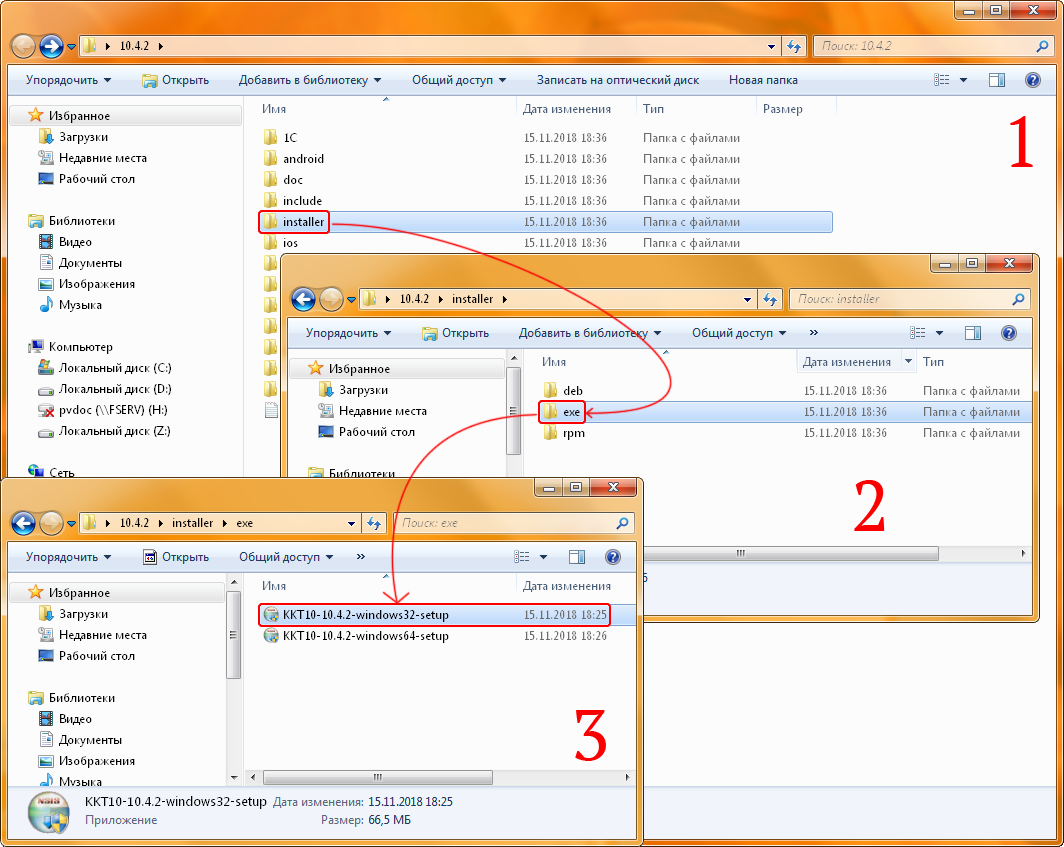Select the KKT10-10.4.2-windows64-setup file
Viewport: 1064px width, 847px height.
(365, 636)
